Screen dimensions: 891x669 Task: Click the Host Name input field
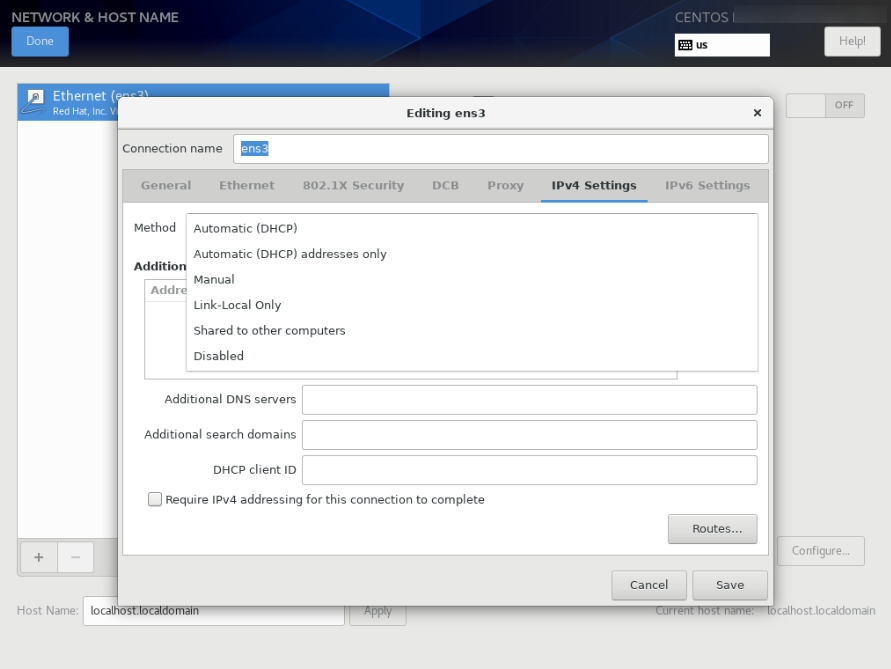pos(214,611)
